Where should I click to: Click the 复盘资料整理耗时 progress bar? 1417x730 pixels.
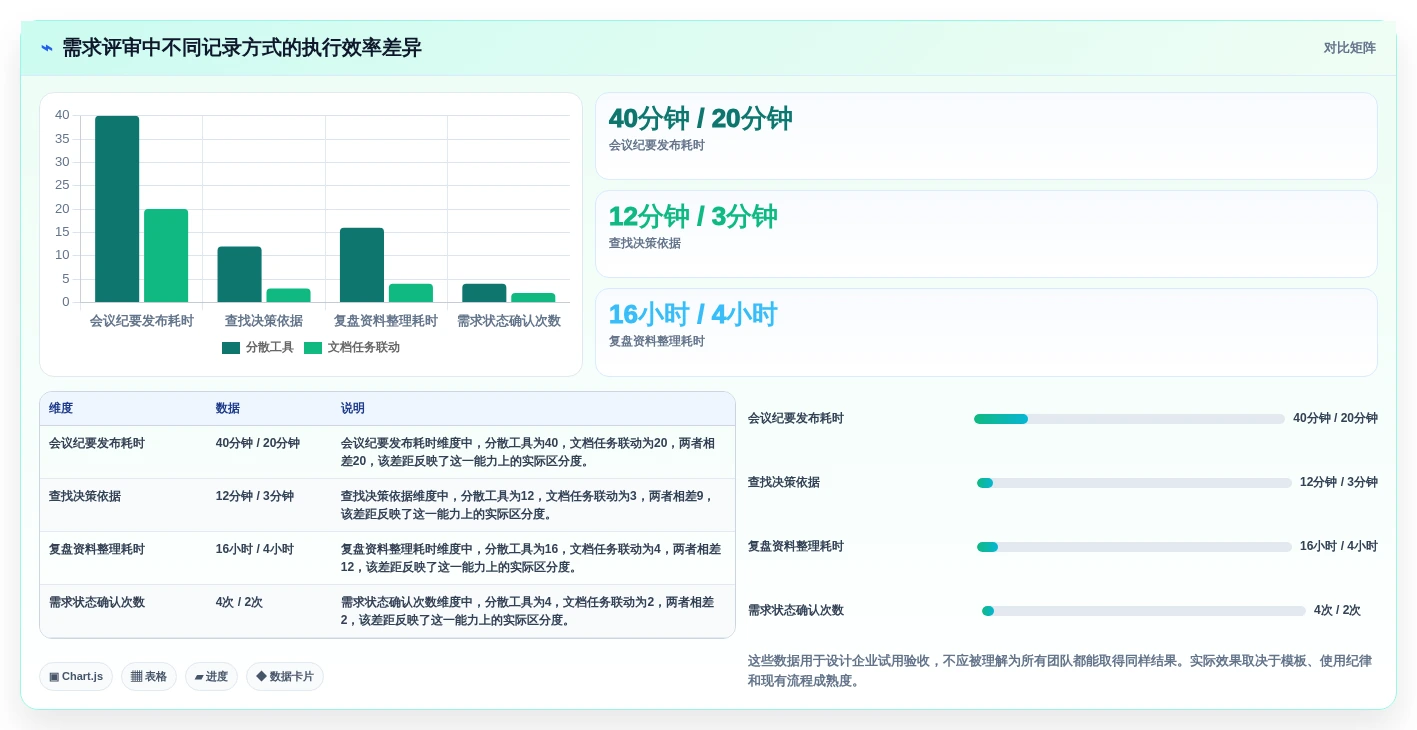click(1134, 547)
